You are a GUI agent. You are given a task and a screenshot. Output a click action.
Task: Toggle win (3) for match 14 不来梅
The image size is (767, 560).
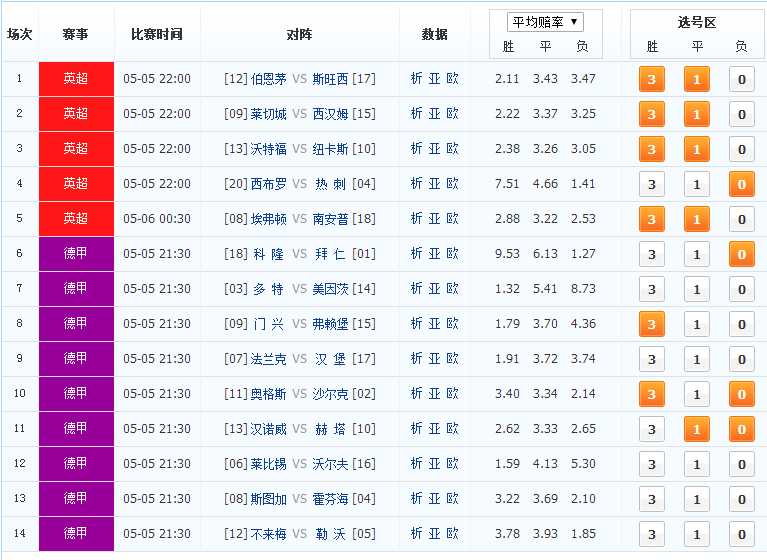pos(652,534)
